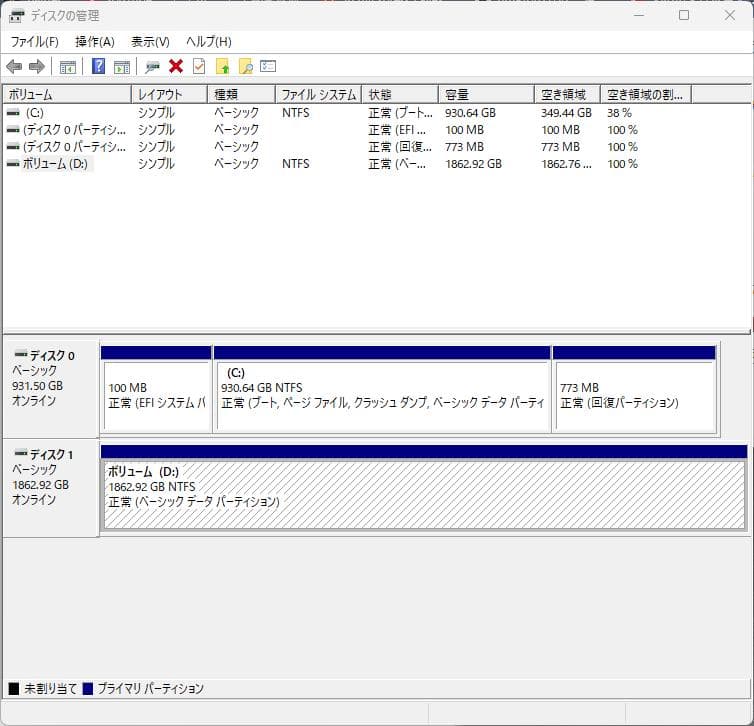754x726 pixels.
Task: Click NTFS cell in the (D:) list row
Action: coord(296,164)
